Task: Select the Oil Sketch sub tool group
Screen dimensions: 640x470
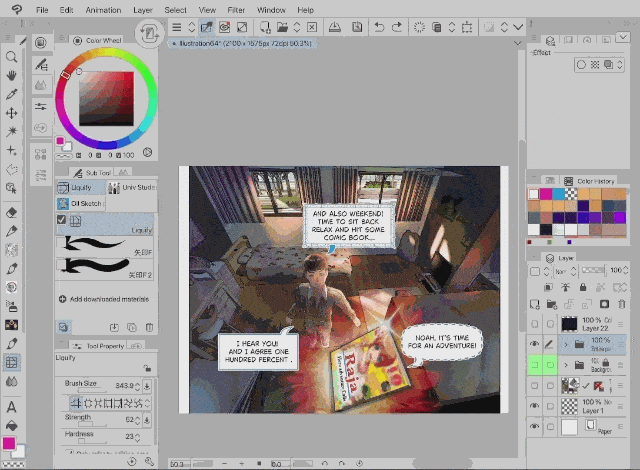Action: (x=80, y=203)
